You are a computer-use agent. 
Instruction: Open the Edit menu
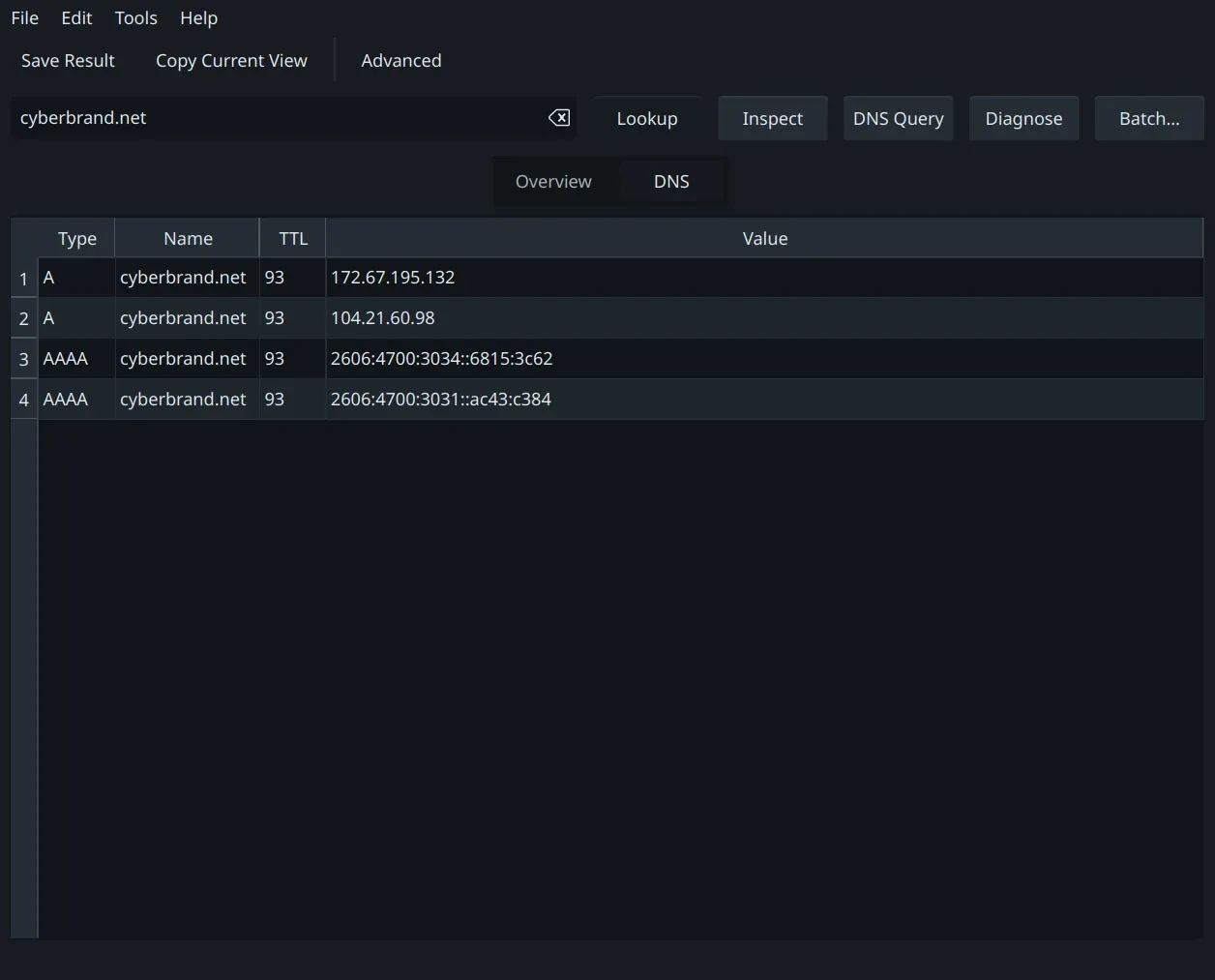tap(76, 18)
